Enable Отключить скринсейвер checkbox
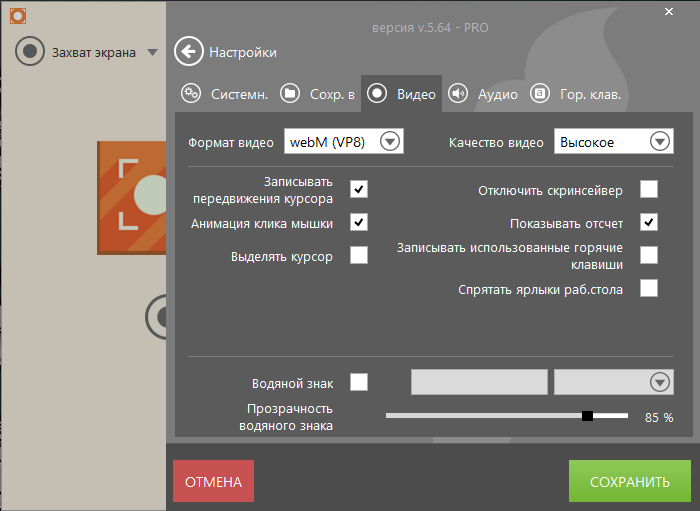700x511 pixels. 649,189
